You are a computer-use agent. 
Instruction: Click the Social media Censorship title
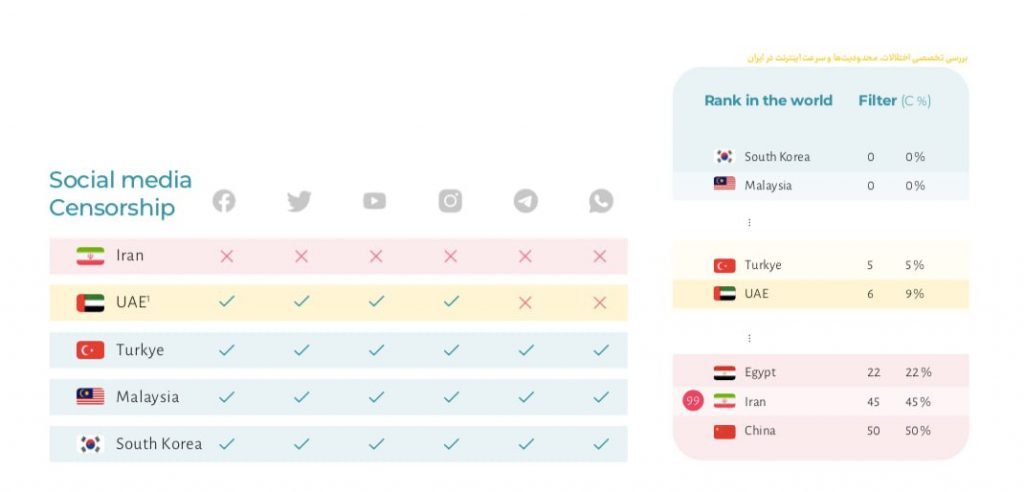tap(121, 193)
